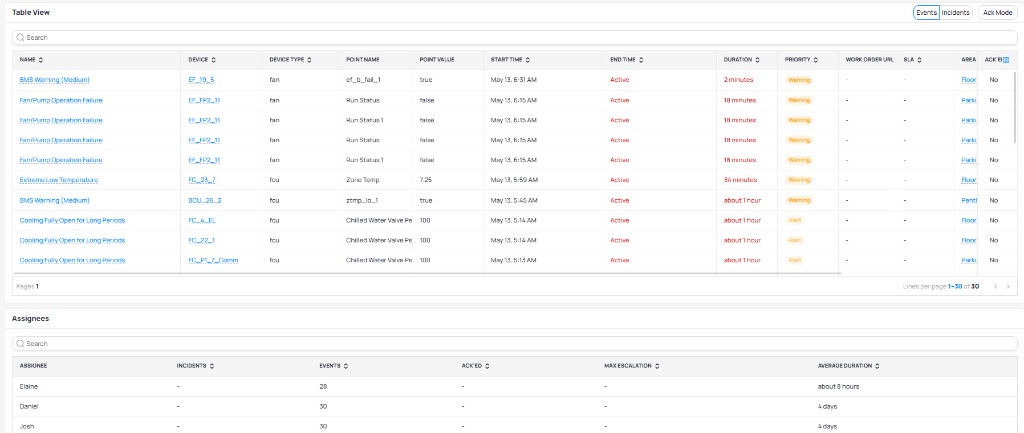Select the Zone Temp point name
The width and height of the screenshot is (1024, 433).
point(362,180)
